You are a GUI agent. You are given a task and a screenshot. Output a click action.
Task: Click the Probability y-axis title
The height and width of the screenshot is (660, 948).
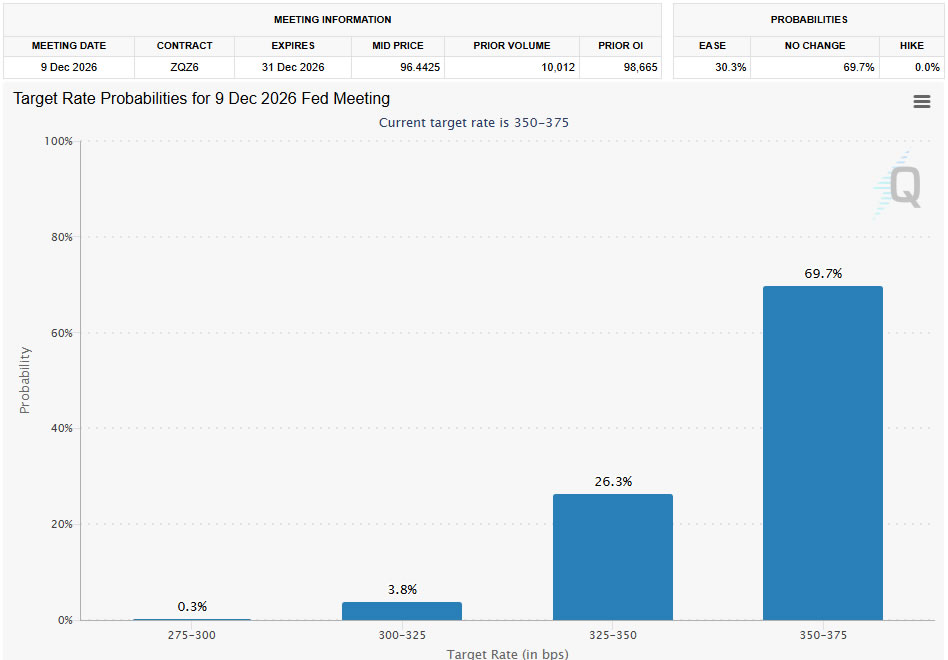[x=24, y=380]
